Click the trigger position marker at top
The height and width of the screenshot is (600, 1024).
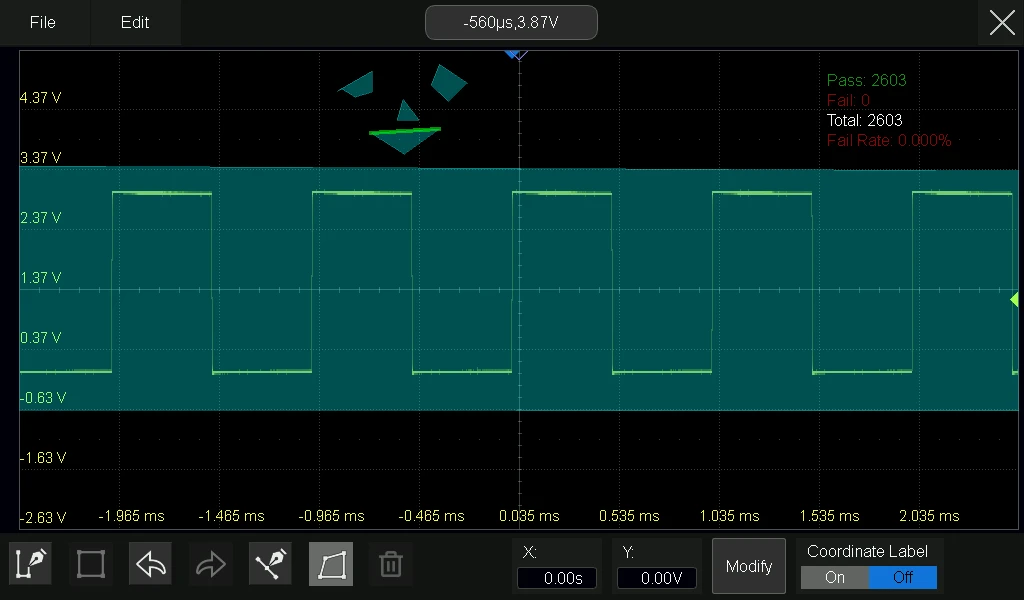(516, 55)
